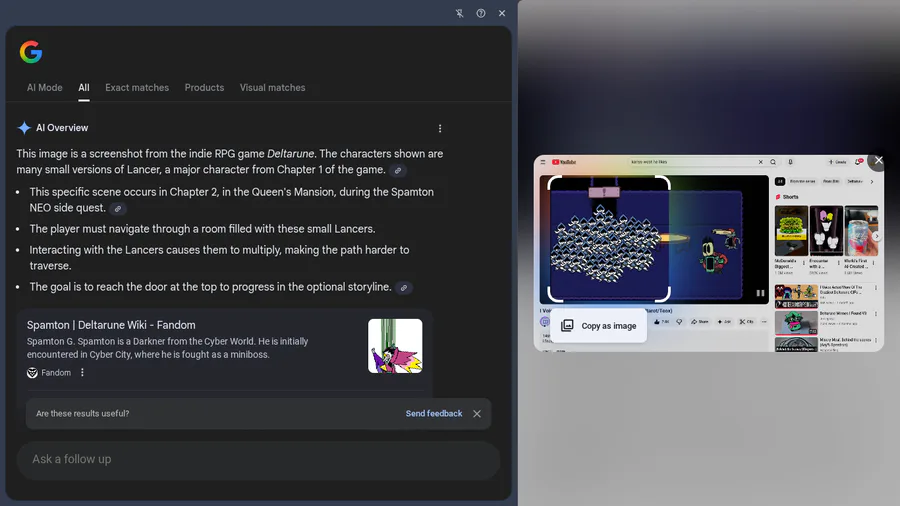
Task: Click the YouTube search magnifier icon
Action: [773, 162]
